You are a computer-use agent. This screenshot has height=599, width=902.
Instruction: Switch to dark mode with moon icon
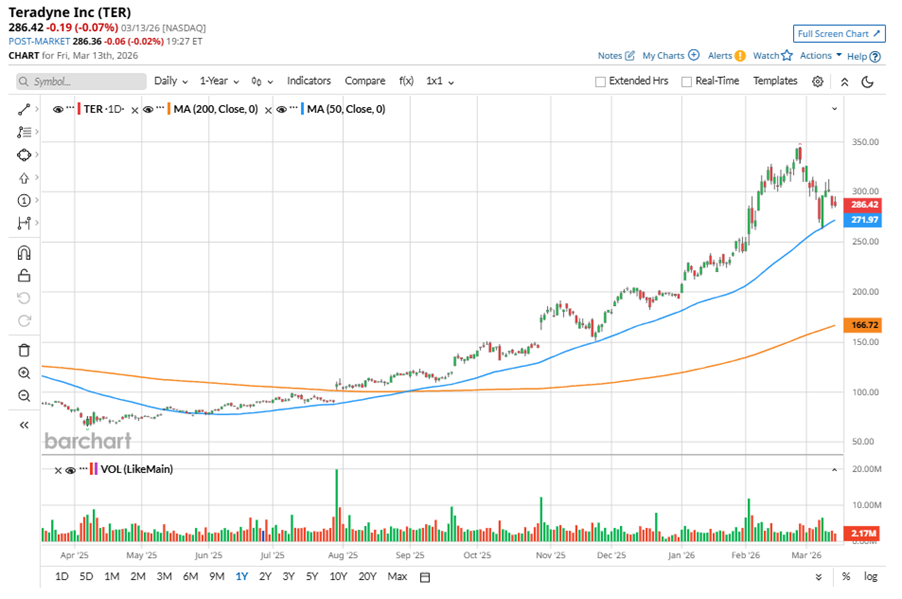click(x=867, y=82)
